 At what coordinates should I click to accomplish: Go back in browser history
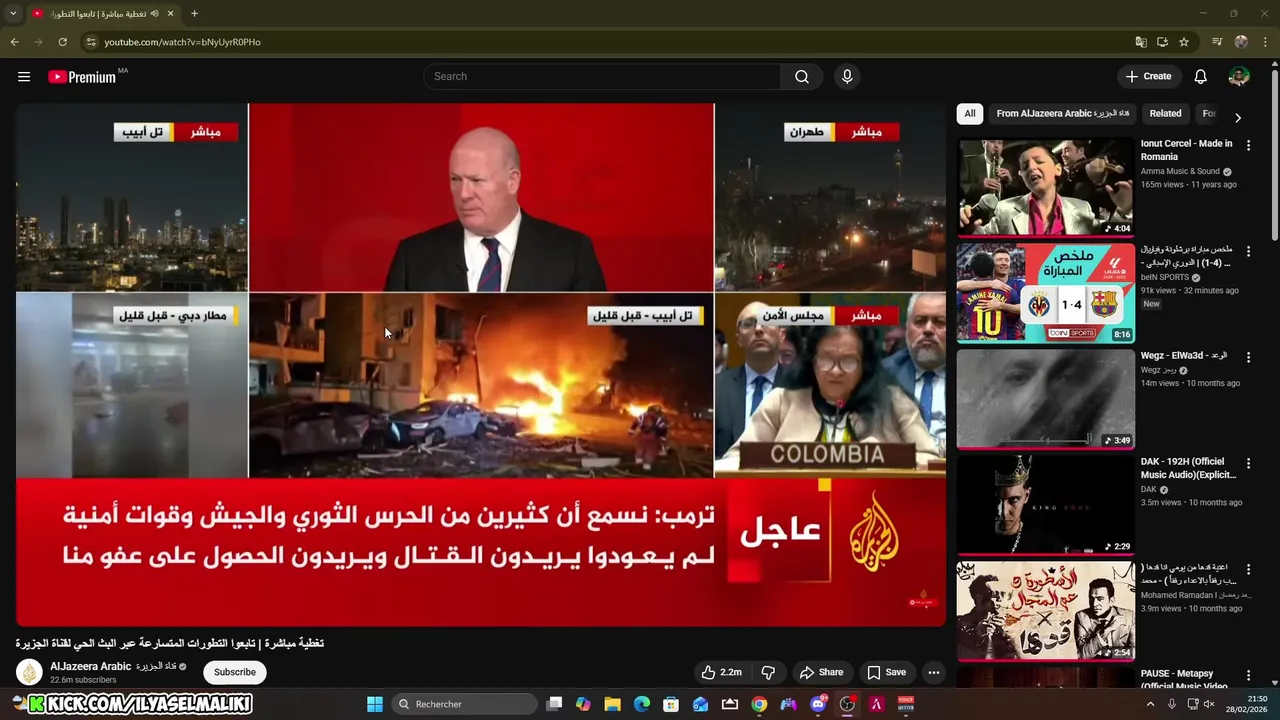click(14, 42)
